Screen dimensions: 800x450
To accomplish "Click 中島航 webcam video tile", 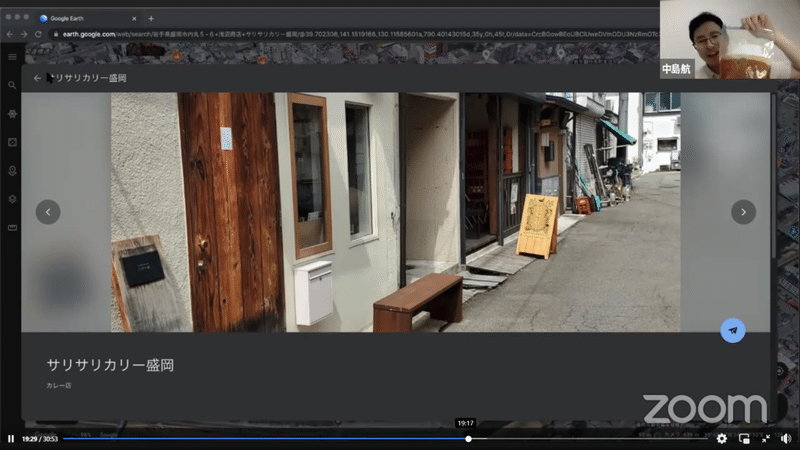I will coord(730,39).
